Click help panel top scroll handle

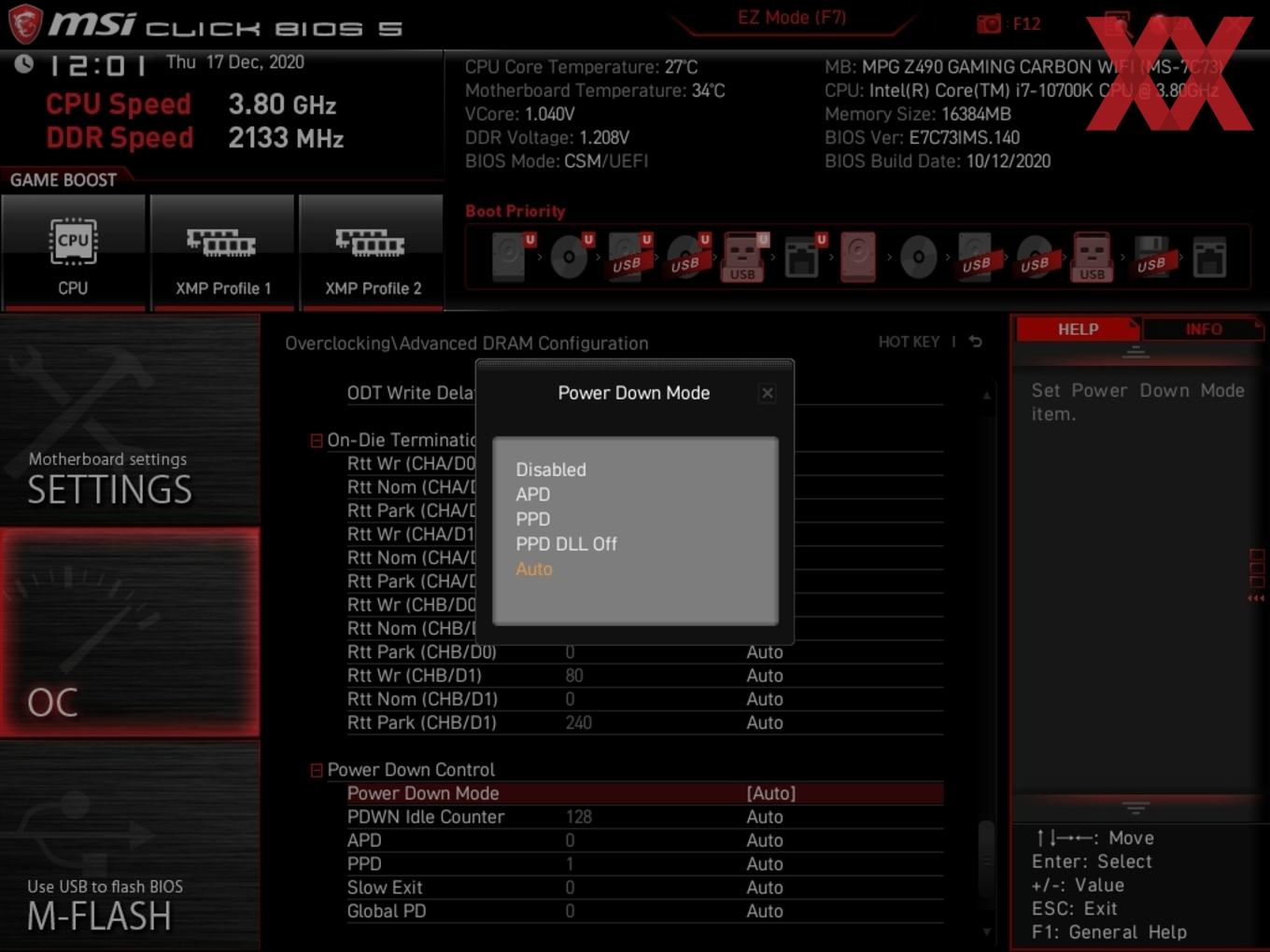(1136, 352)
